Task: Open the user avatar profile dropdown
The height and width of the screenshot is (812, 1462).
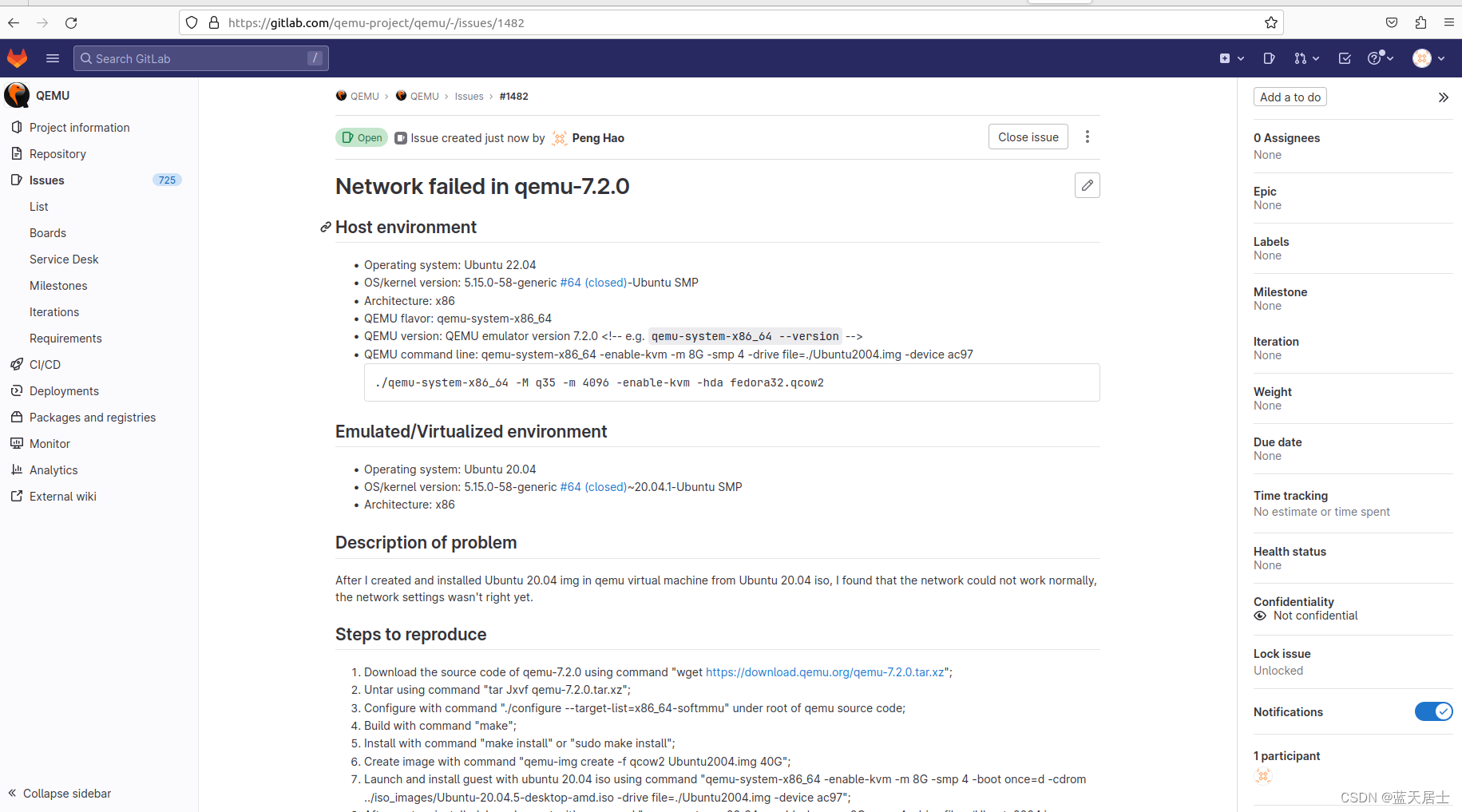Action: pos(1429,58)
